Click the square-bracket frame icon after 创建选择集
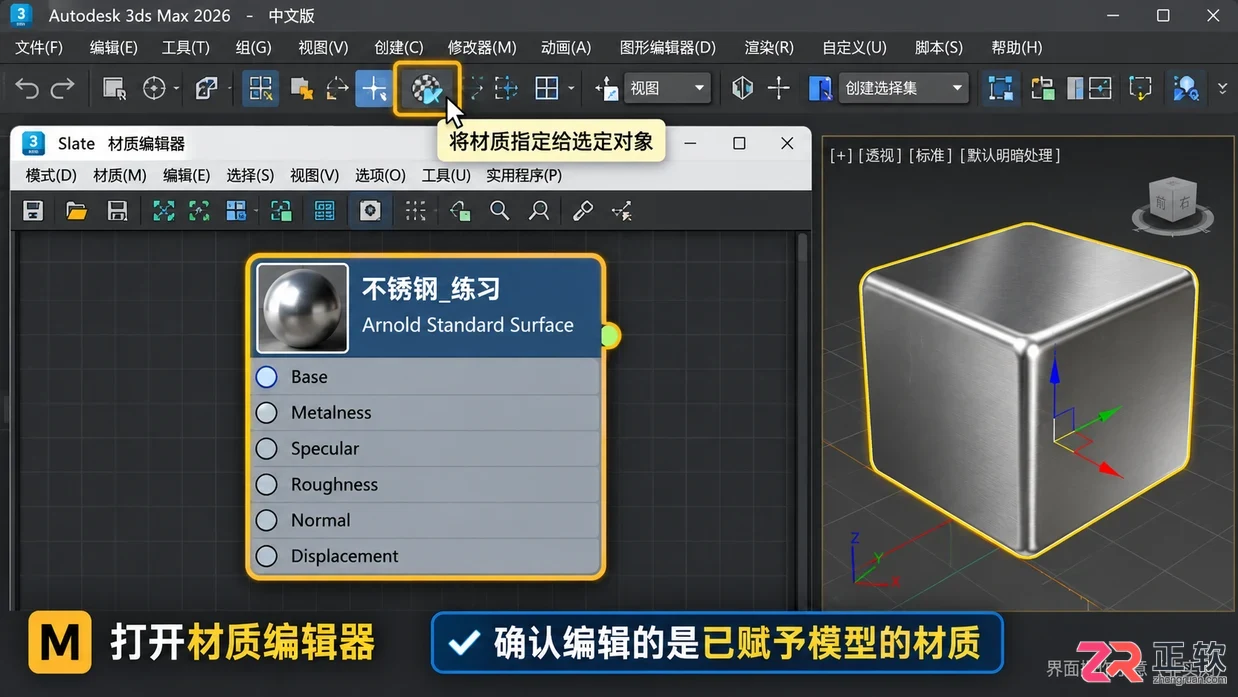This screenshot has width=1238, height=697. 999,88
